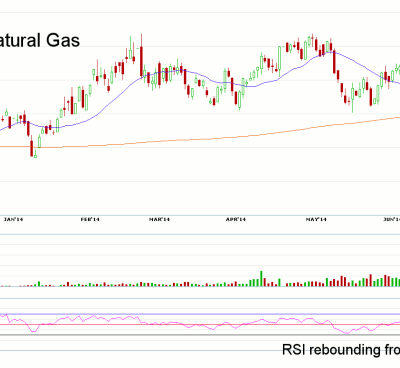Click the JAN'14 date label
This screenshot has height=368, width=400.
pos(13,219)
